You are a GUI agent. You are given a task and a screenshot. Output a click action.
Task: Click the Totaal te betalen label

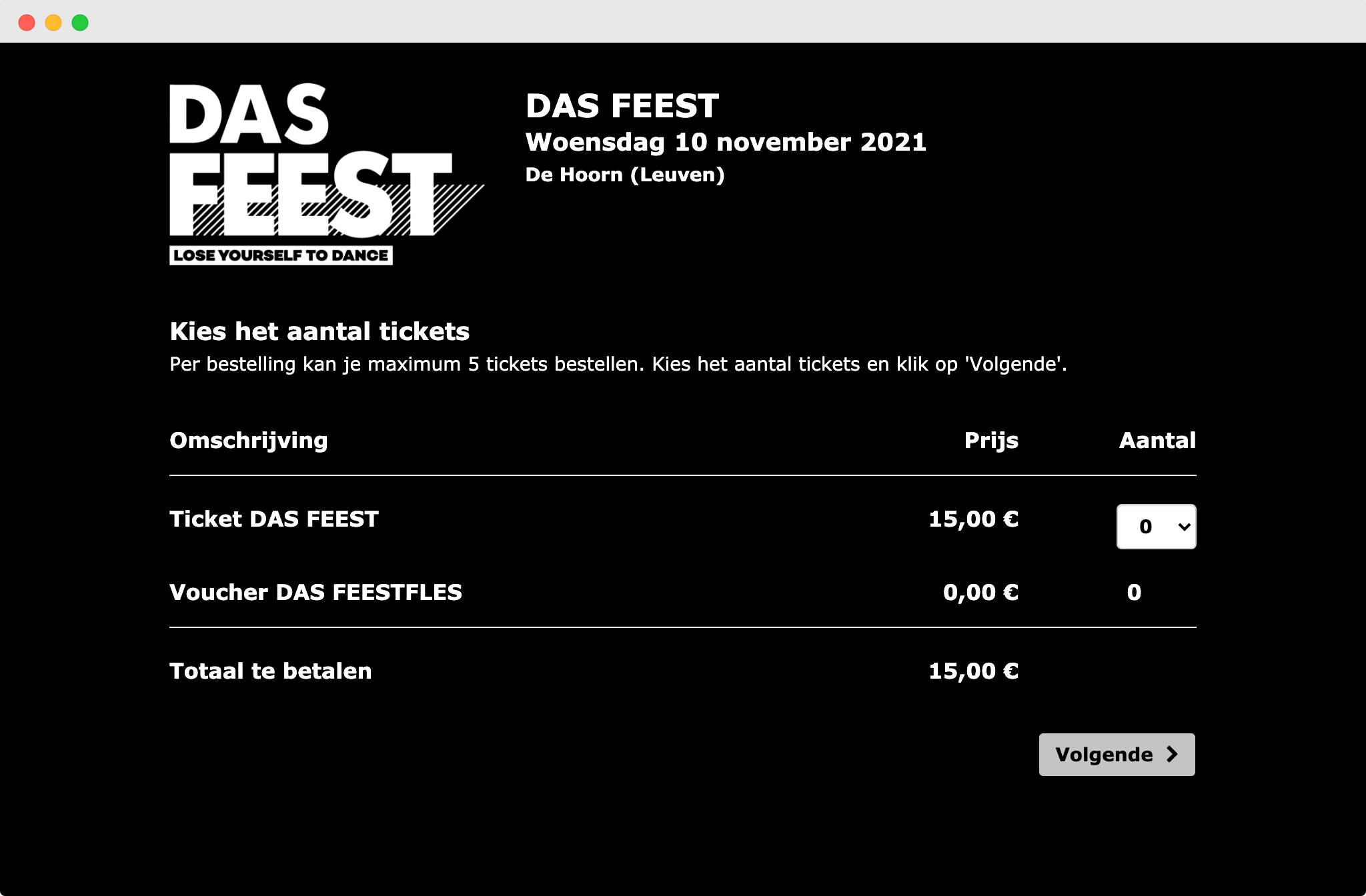point(271,671)
